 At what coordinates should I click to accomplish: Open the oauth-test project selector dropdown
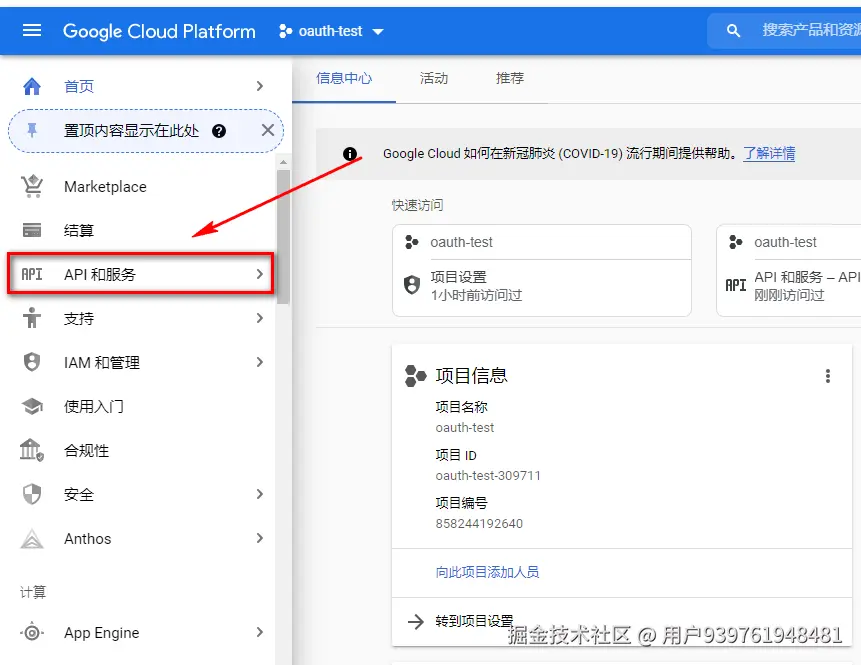point(331,31)
